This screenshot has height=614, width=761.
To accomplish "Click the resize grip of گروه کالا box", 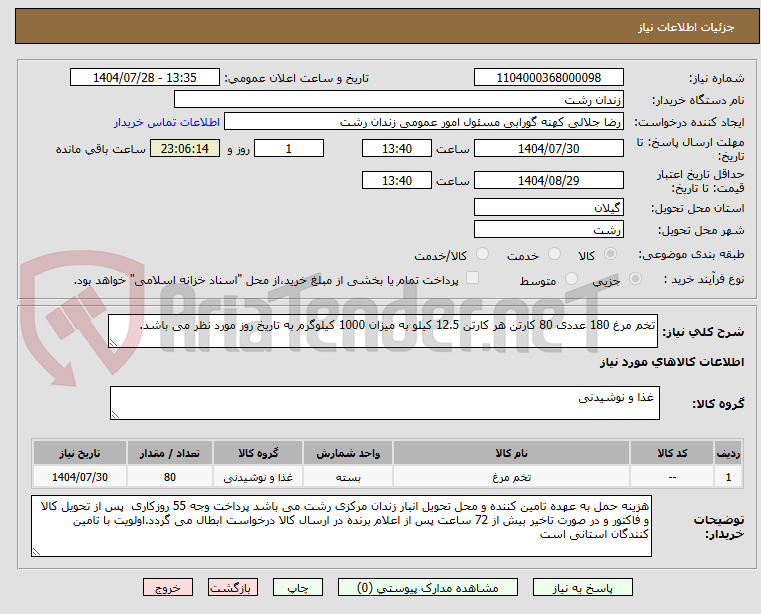I will point(116,415).
